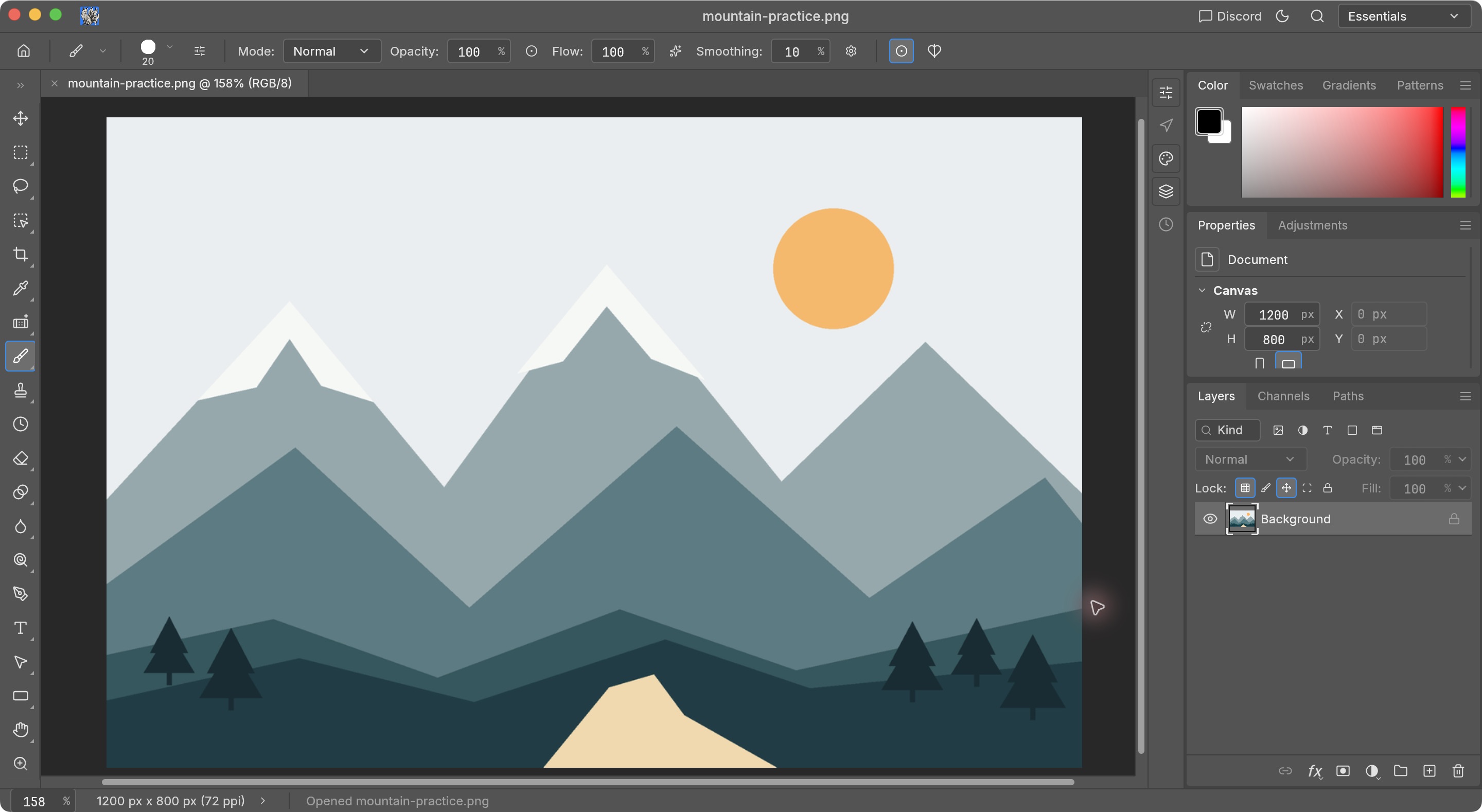Open smoothing options gear icon
This screenshot has height=812, width=1482.
(851, 51)
